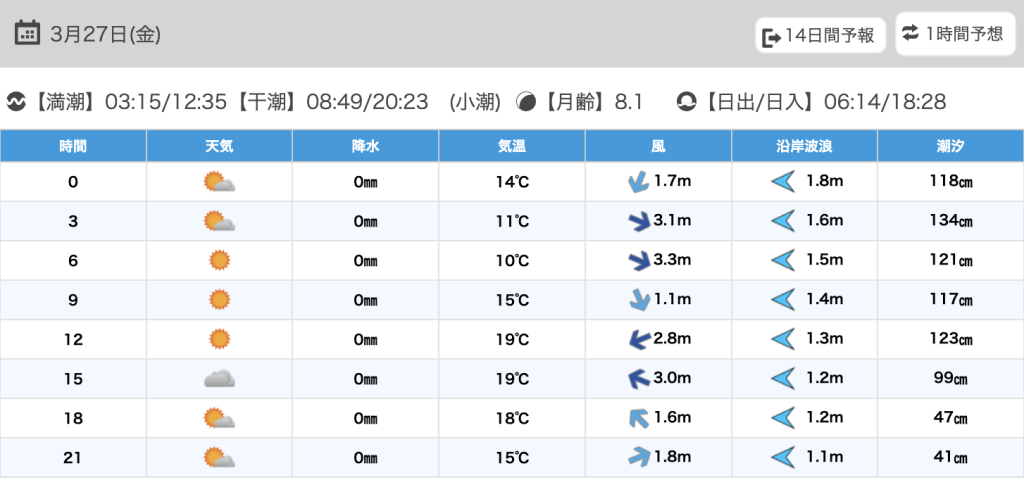
Task: Click the sunny weather icon at hour 6
Action: pos(219,261)
